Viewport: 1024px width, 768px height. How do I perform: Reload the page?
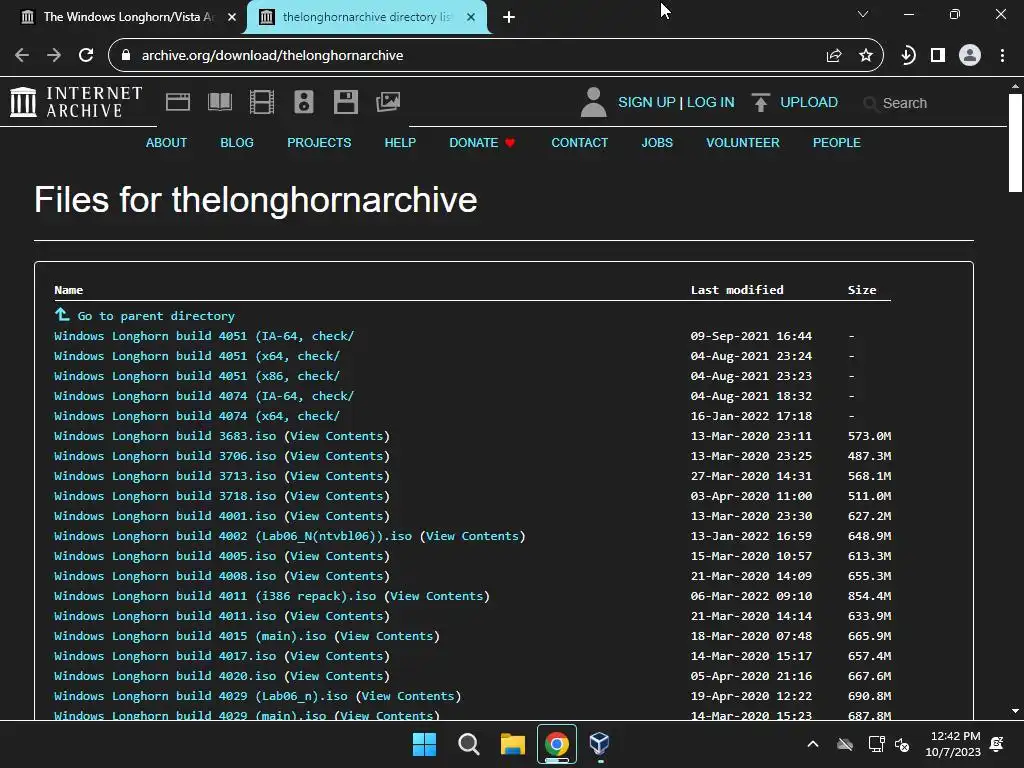click(86, 56)
